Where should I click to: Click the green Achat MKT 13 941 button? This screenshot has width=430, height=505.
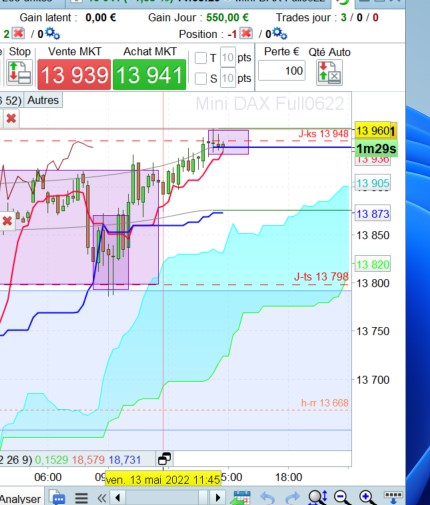(x=149, y=75)
